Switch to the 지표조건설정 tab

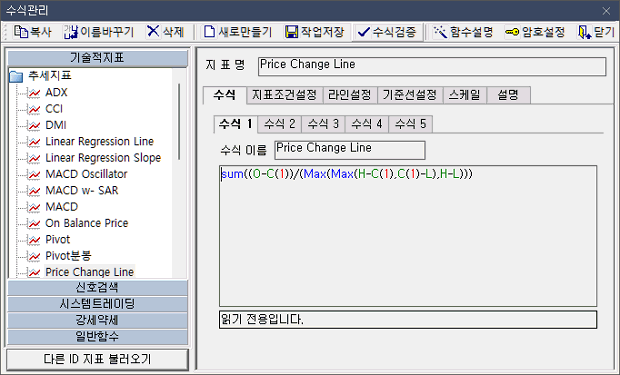pyautogui.click(x=284, y=95)
